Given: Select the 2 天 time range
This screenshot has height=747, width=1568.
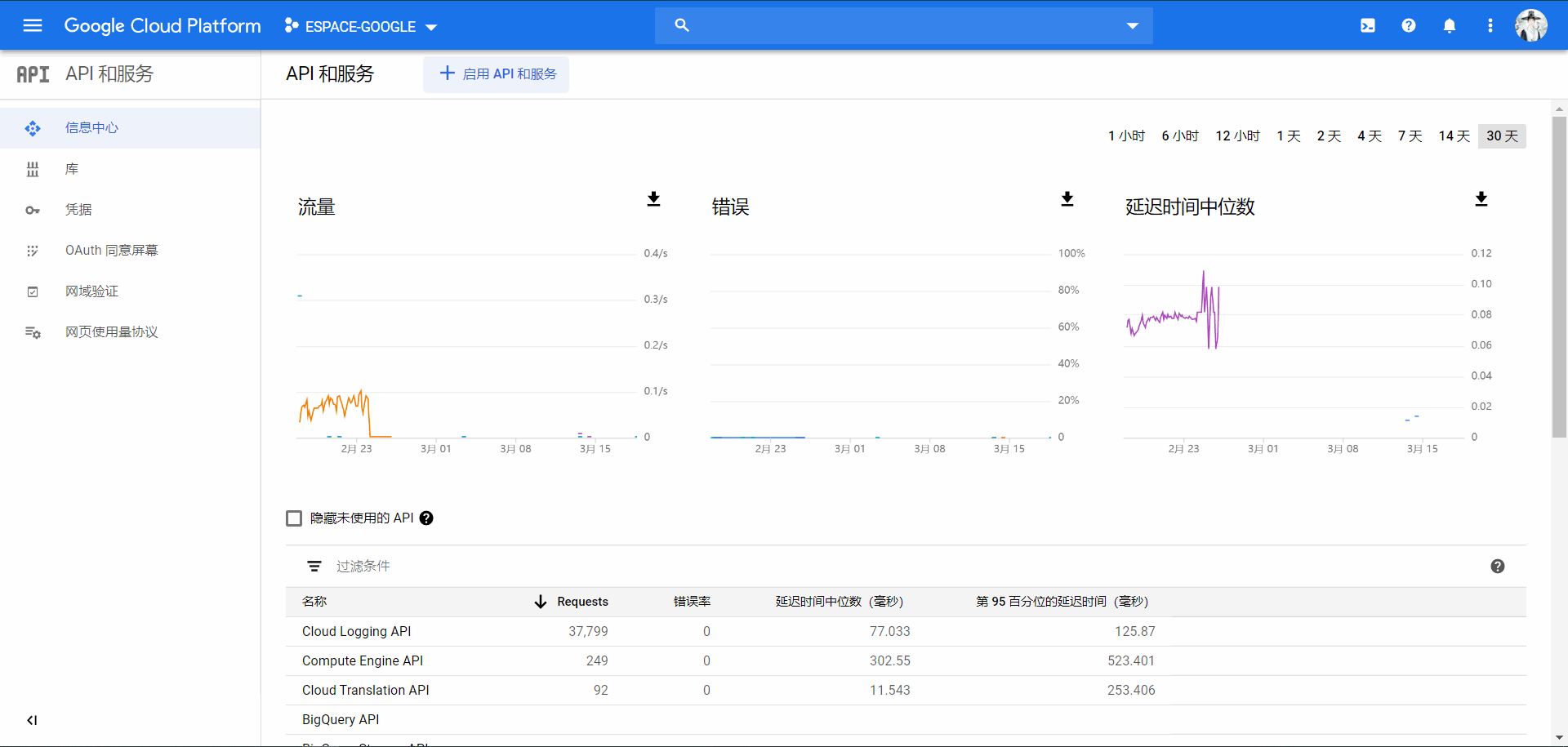Looking at the screenshot, I should tap(1329, 136).
